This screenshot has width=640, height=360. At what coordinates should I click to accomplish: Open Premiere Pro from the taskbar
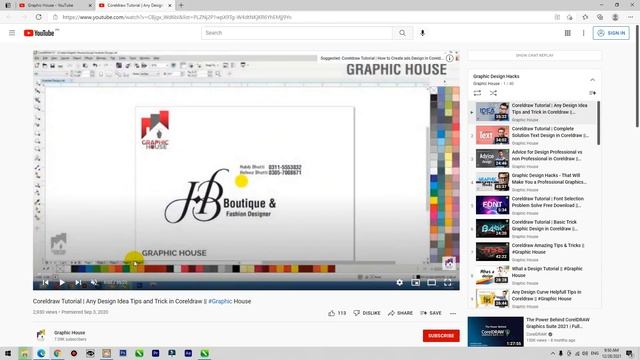(155, 353)
